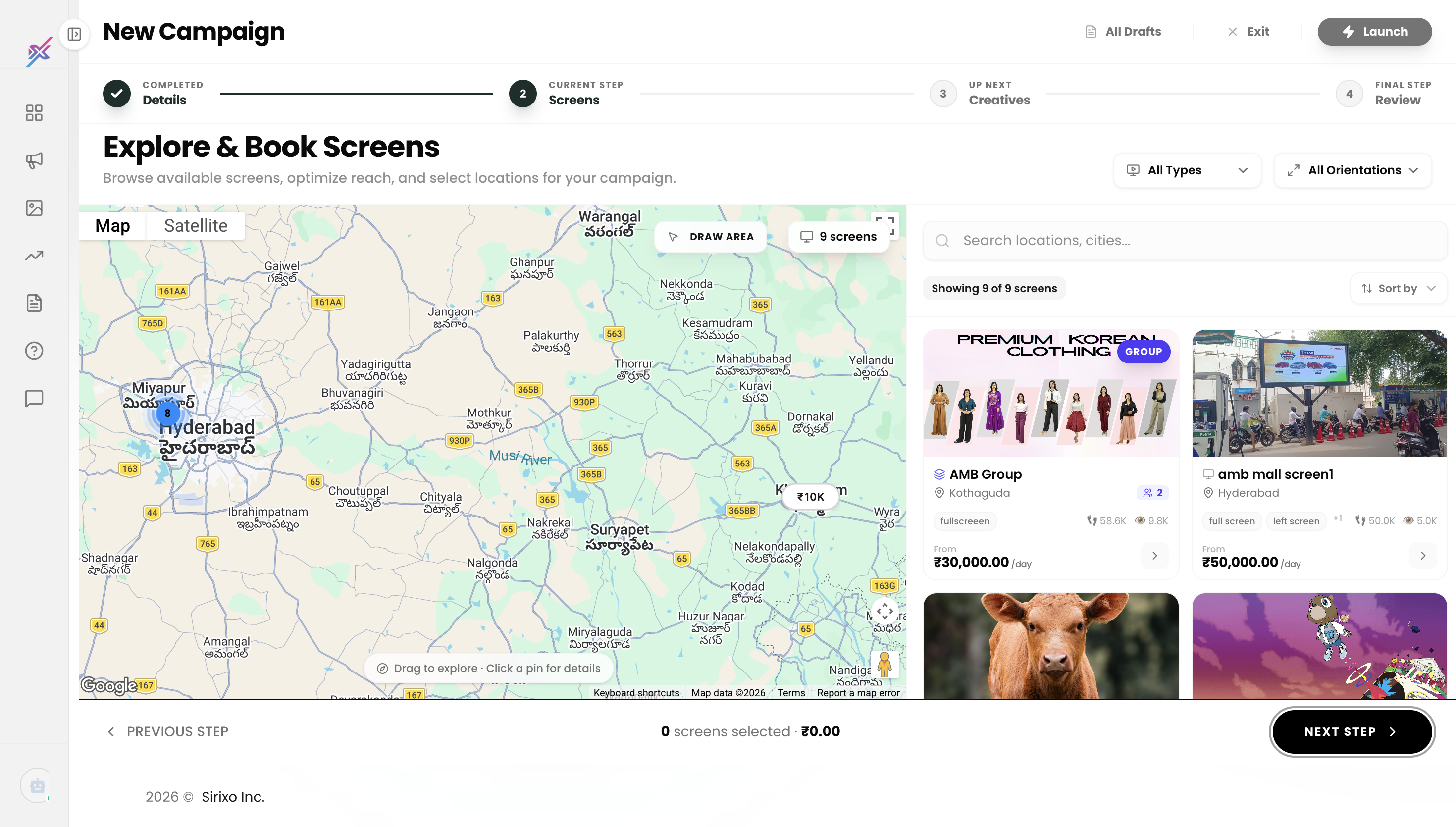Select the Map view tab

(112, 225)
